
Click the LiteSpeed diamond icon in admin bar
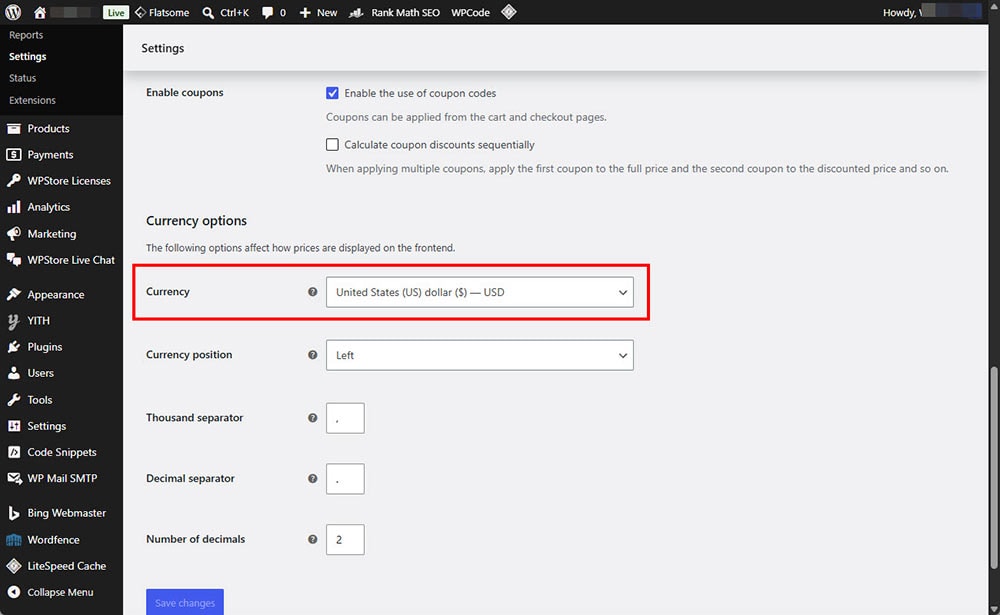point(508,12)
